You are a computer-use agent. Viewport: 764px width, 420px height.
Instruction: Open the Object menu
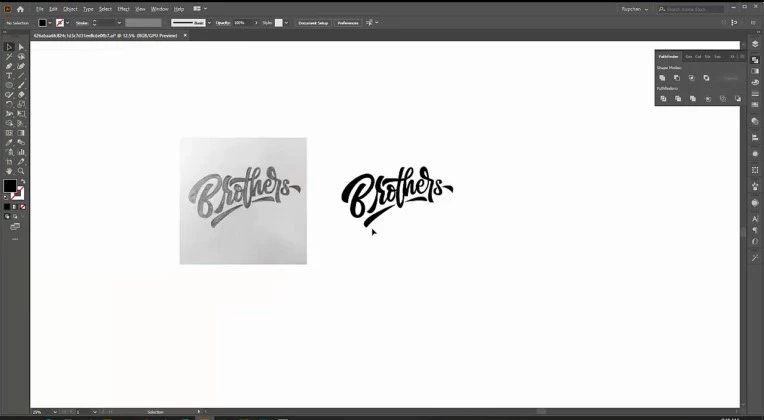[x=70, y=9]
